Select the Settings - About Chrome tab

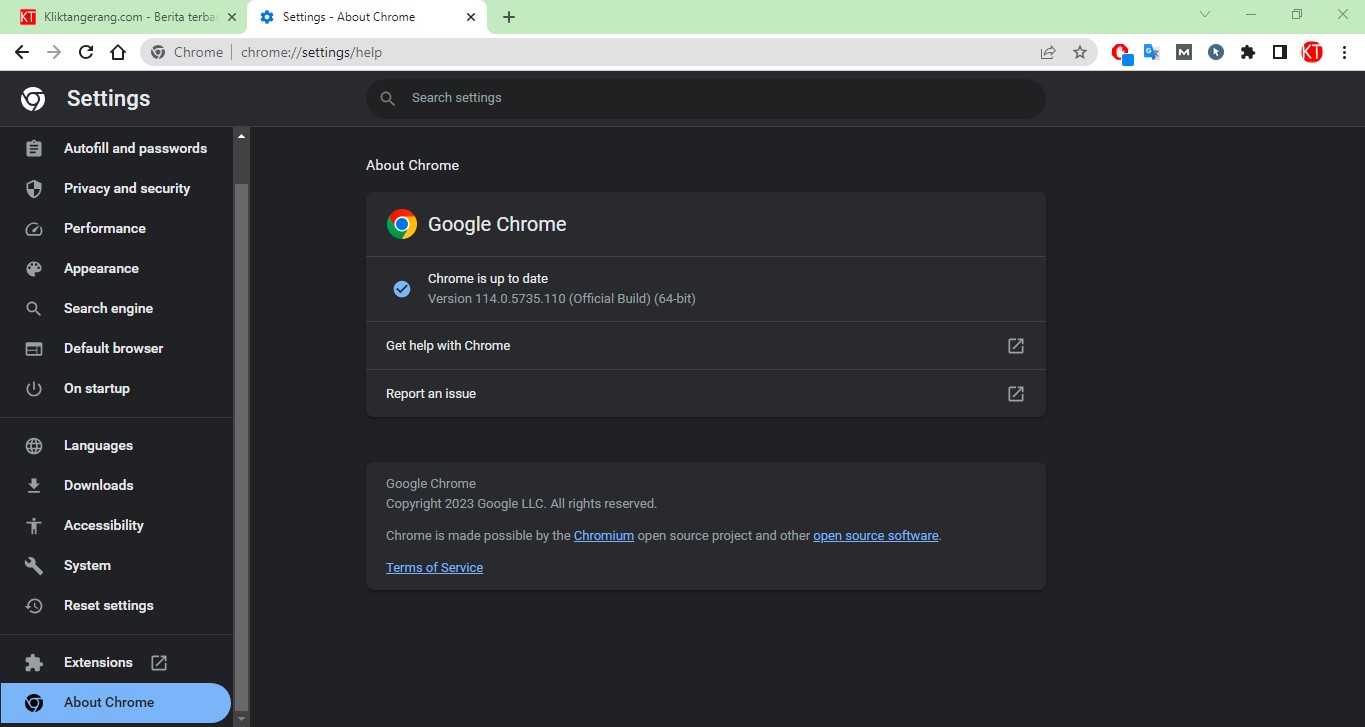(x=368, y=17)
